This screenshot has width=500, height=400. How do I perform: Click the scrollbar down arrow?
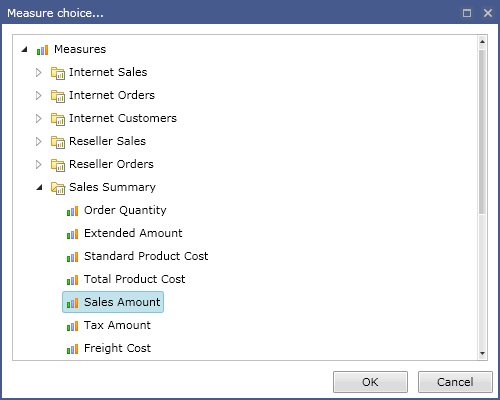(482, 353)
